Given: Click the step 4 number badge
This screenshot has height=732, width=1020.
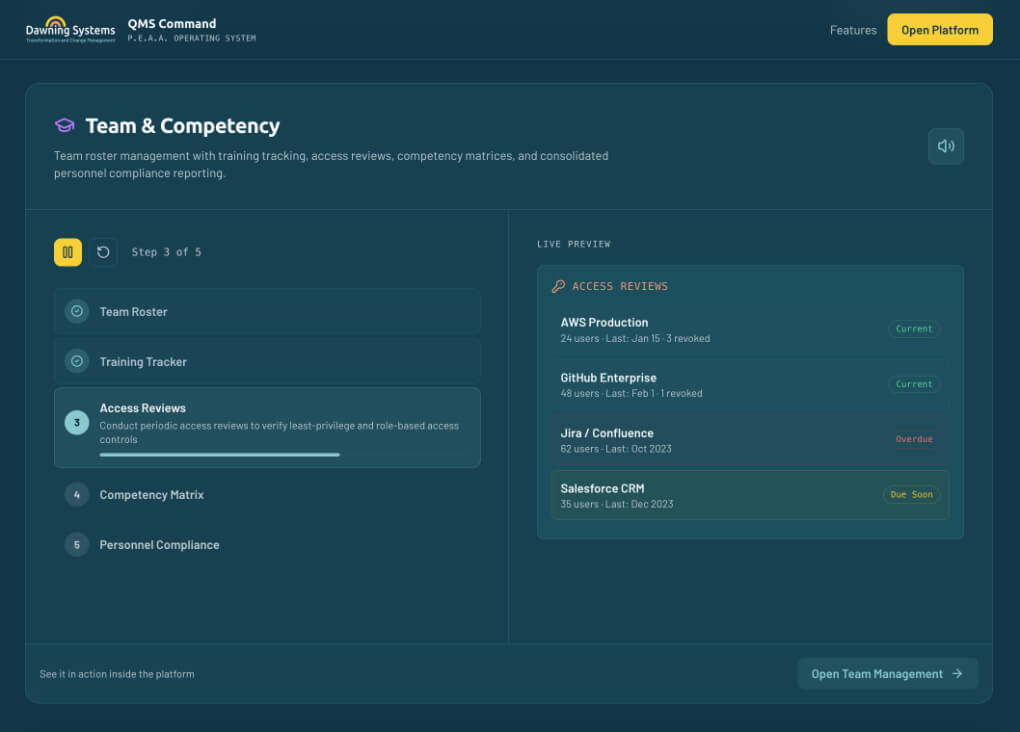Looking at the screenshot, I should pos(77,494).
